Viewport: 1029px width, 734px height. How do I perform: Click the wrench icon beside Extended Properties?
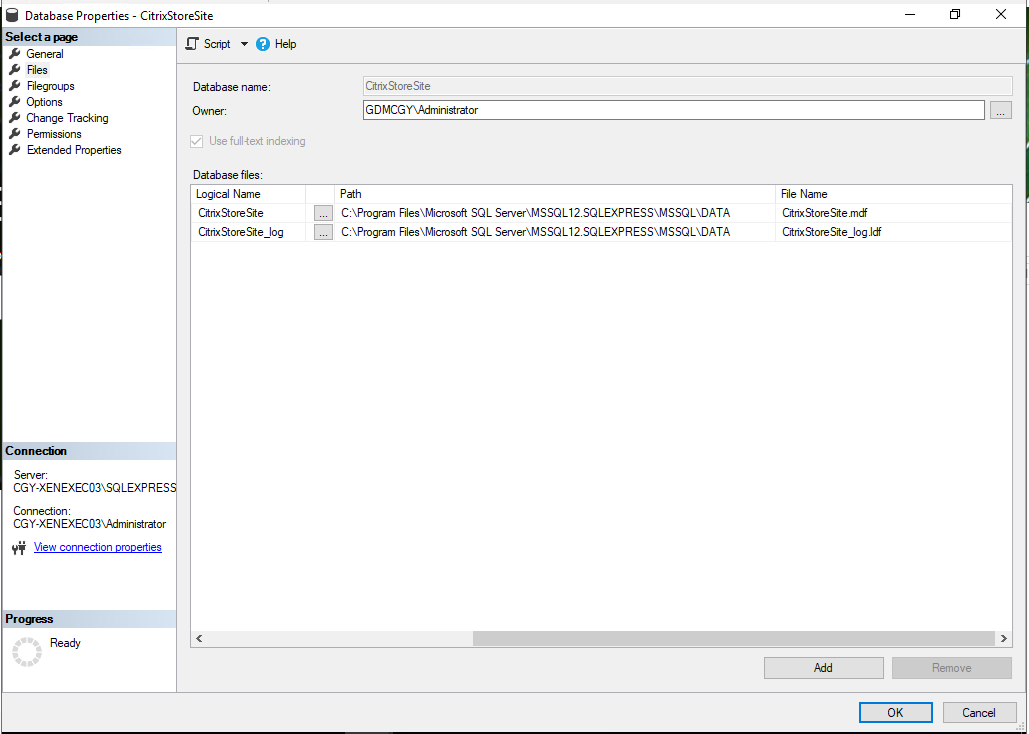pyautogui.click(x=15, y=150)
